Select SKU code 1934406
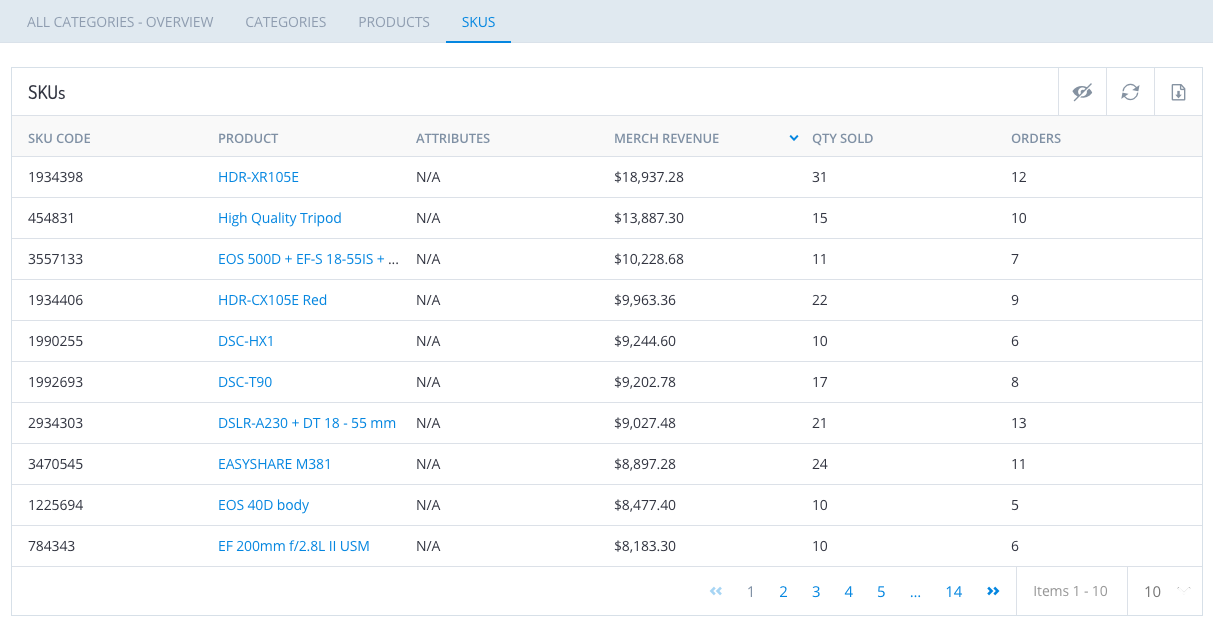 (55, 300)
